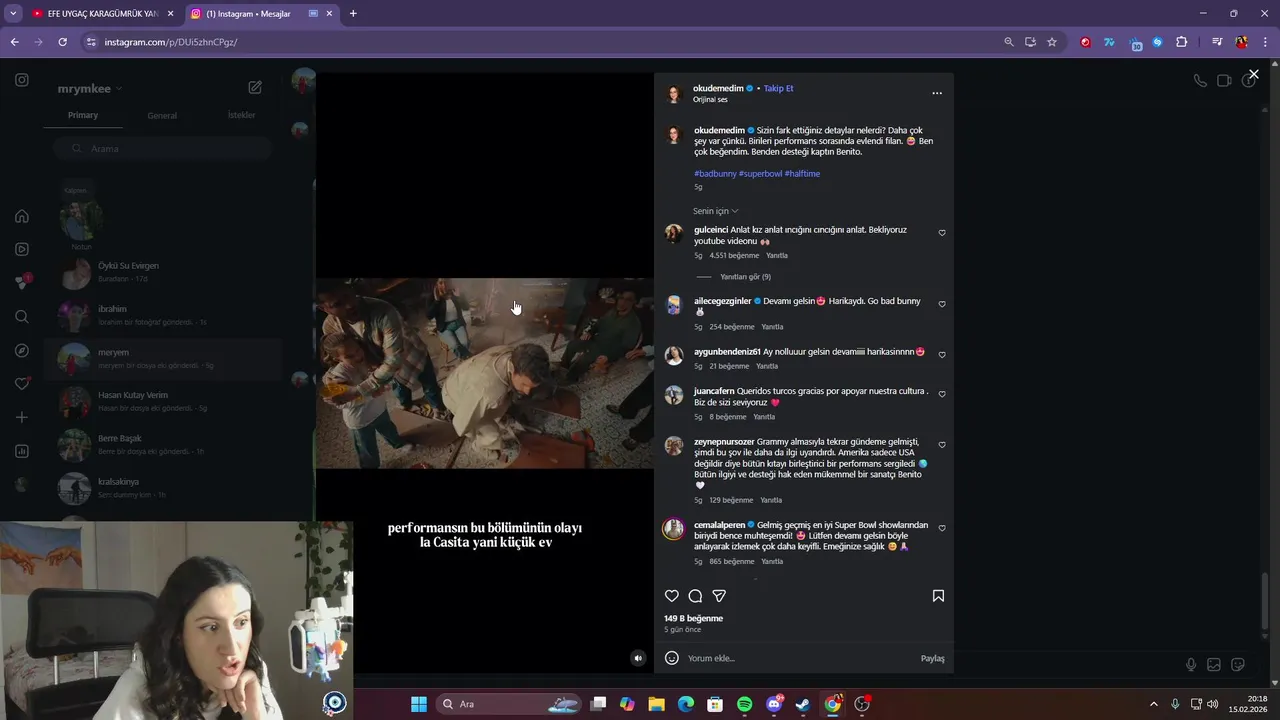Open the mrymkee account switcher dropdown
The image size is (1280, 720).
pos(90,89)
